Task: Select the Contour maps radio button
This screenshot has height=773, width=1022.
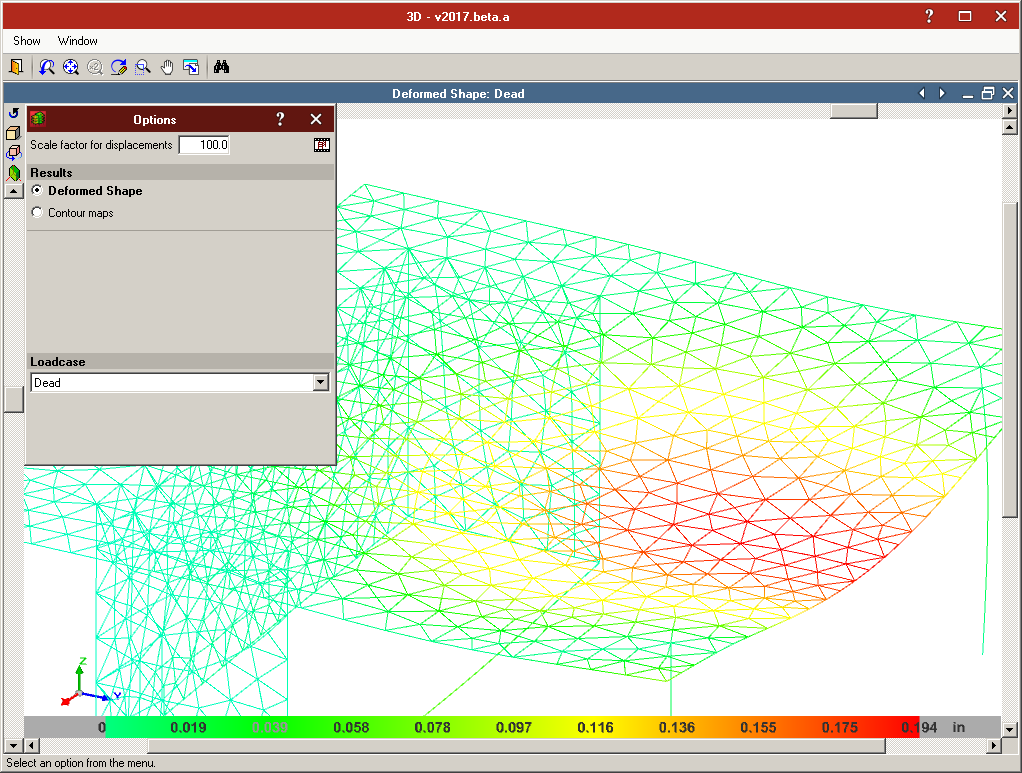Action: click(x=37, y=212)
